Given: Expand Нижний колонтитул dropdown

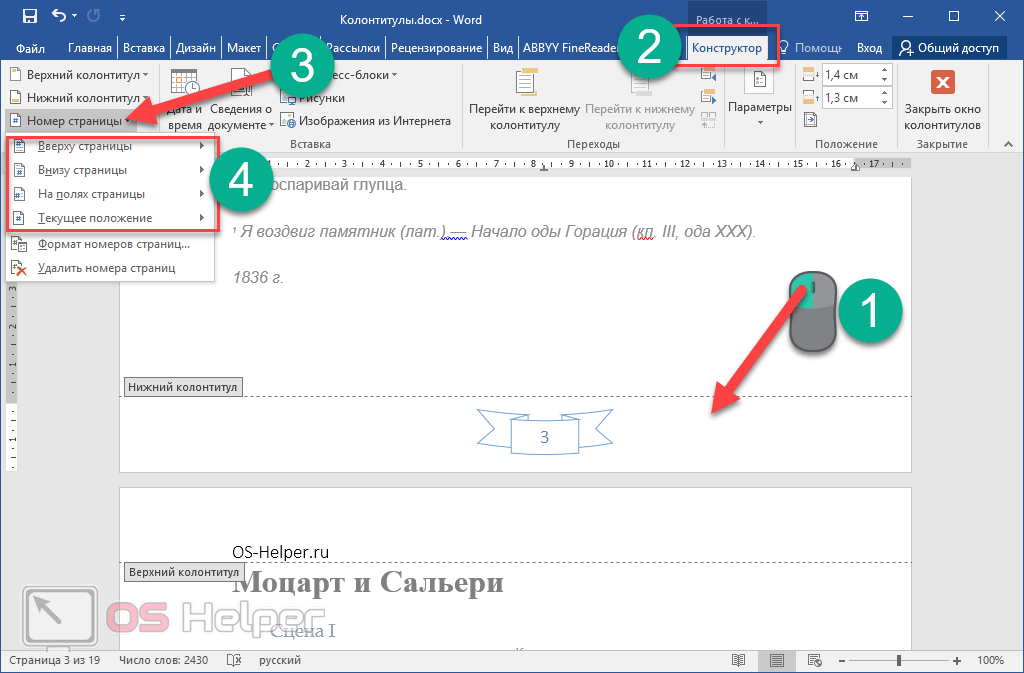Looking at the screenshot, I should pyautogui.click(x=76, y=98).
